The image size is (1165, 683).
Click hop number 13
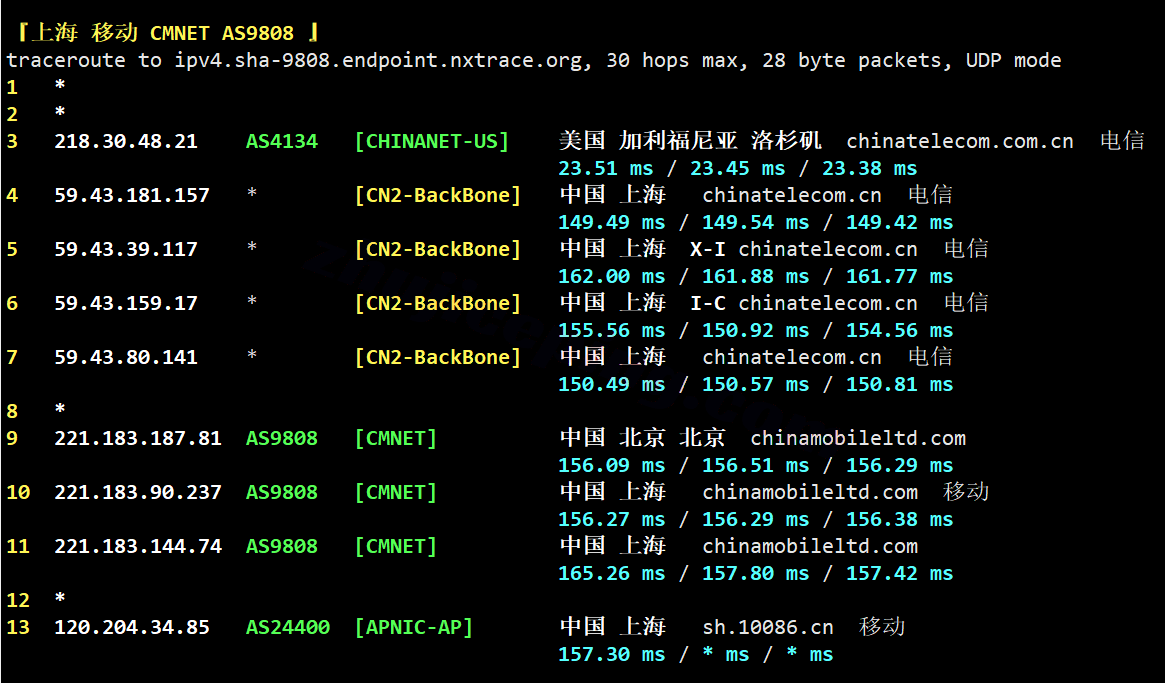[18, 627]
